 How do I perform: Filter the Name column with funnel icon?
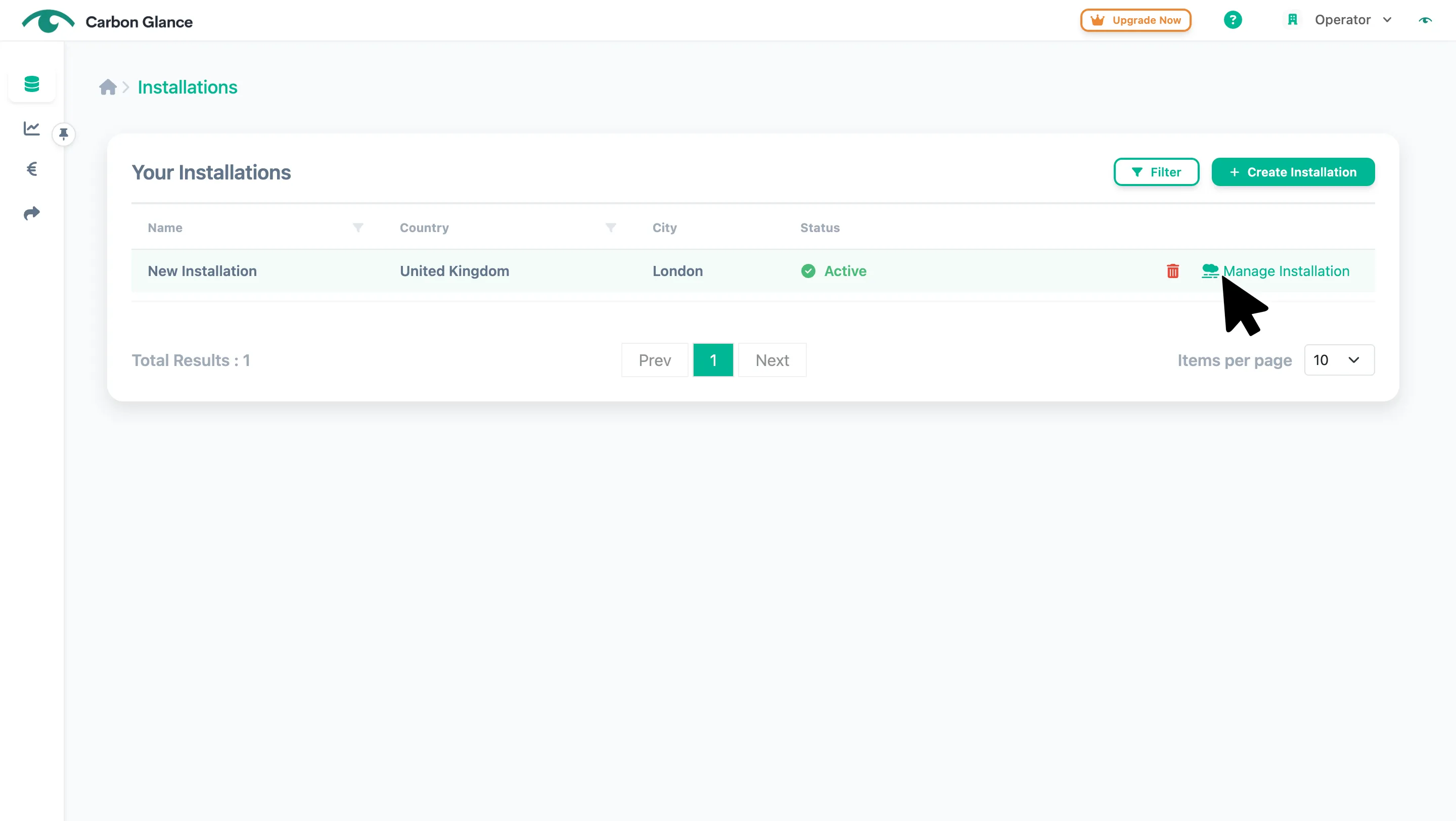pyautogui.click(x=358, y=227)
